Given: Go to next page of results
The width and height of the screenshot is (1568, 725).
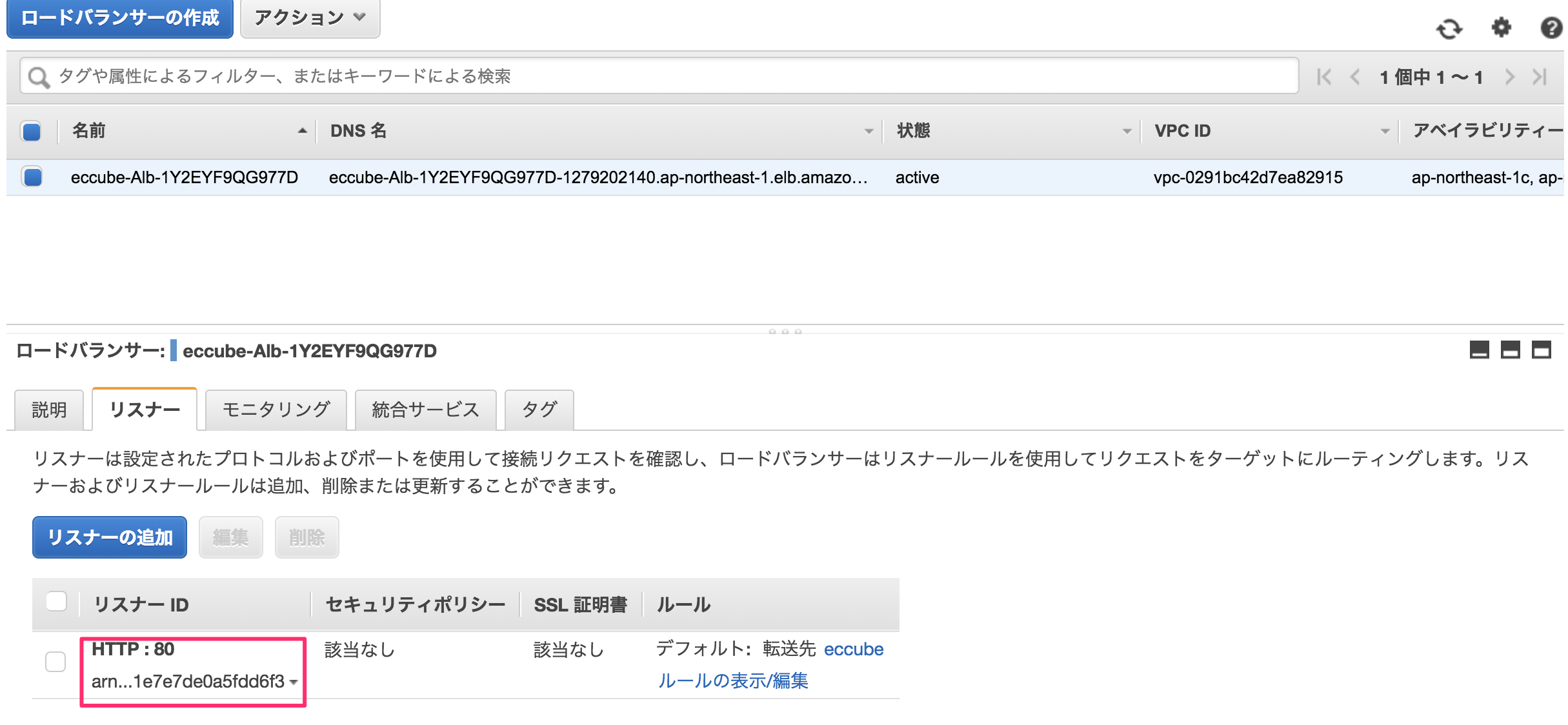Looking at the screenshot, I should 1510,76.
